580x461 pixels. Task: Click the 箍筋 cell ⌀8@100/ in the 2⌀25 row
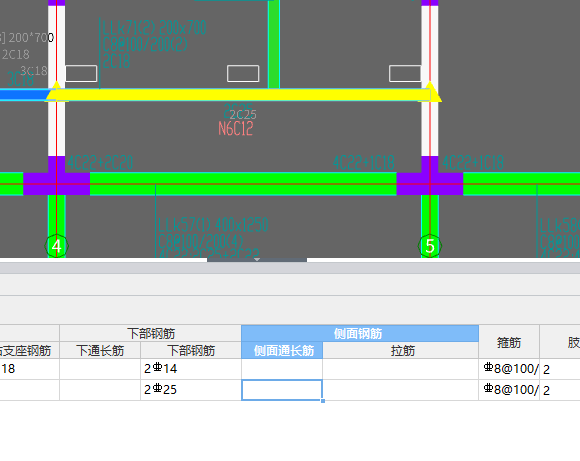[x=509, y=390]
